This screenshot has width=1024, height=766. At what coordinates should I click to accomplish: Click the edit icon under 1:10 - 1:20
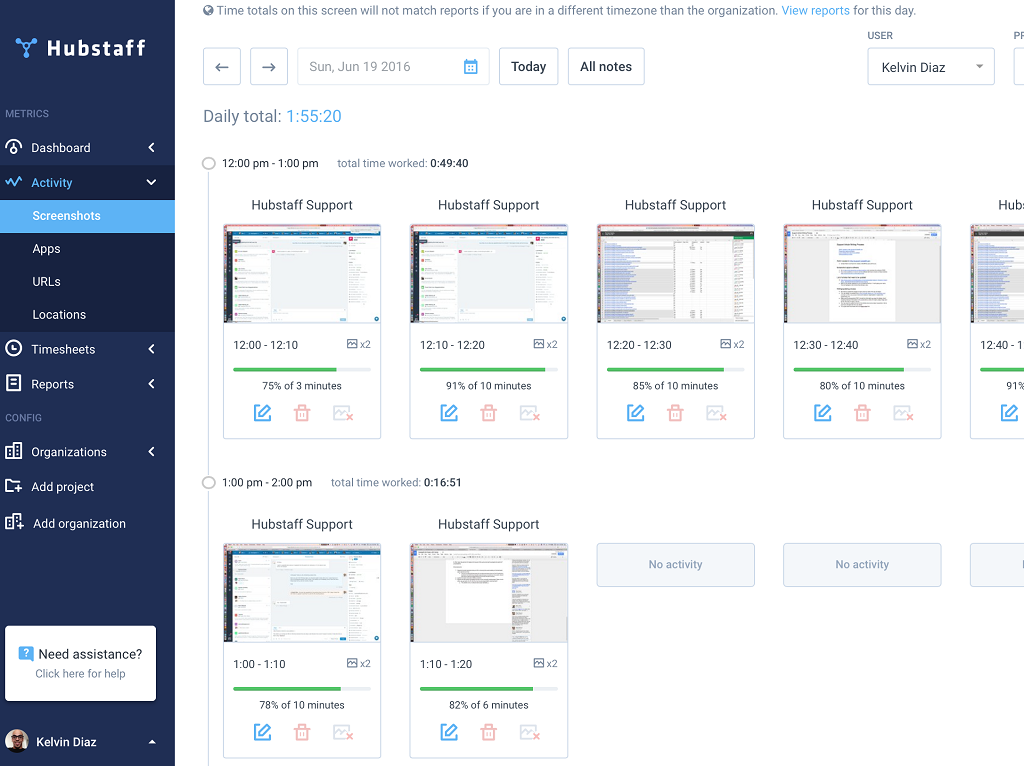pyautogui.click(x=449, y=732)
